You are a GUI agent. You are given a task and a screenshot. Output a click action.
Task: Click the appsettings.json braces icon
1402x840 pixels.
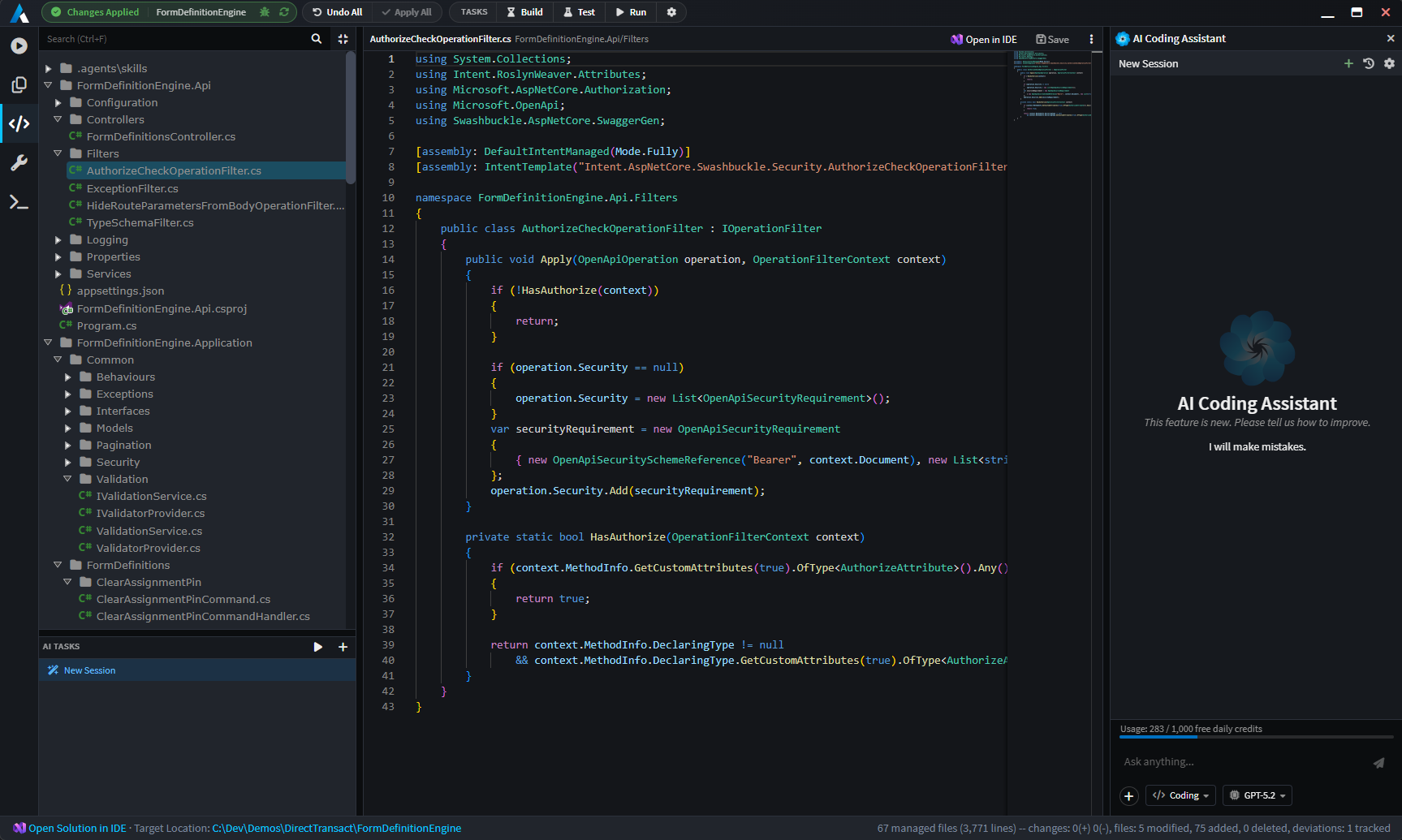tap(66, 291)
